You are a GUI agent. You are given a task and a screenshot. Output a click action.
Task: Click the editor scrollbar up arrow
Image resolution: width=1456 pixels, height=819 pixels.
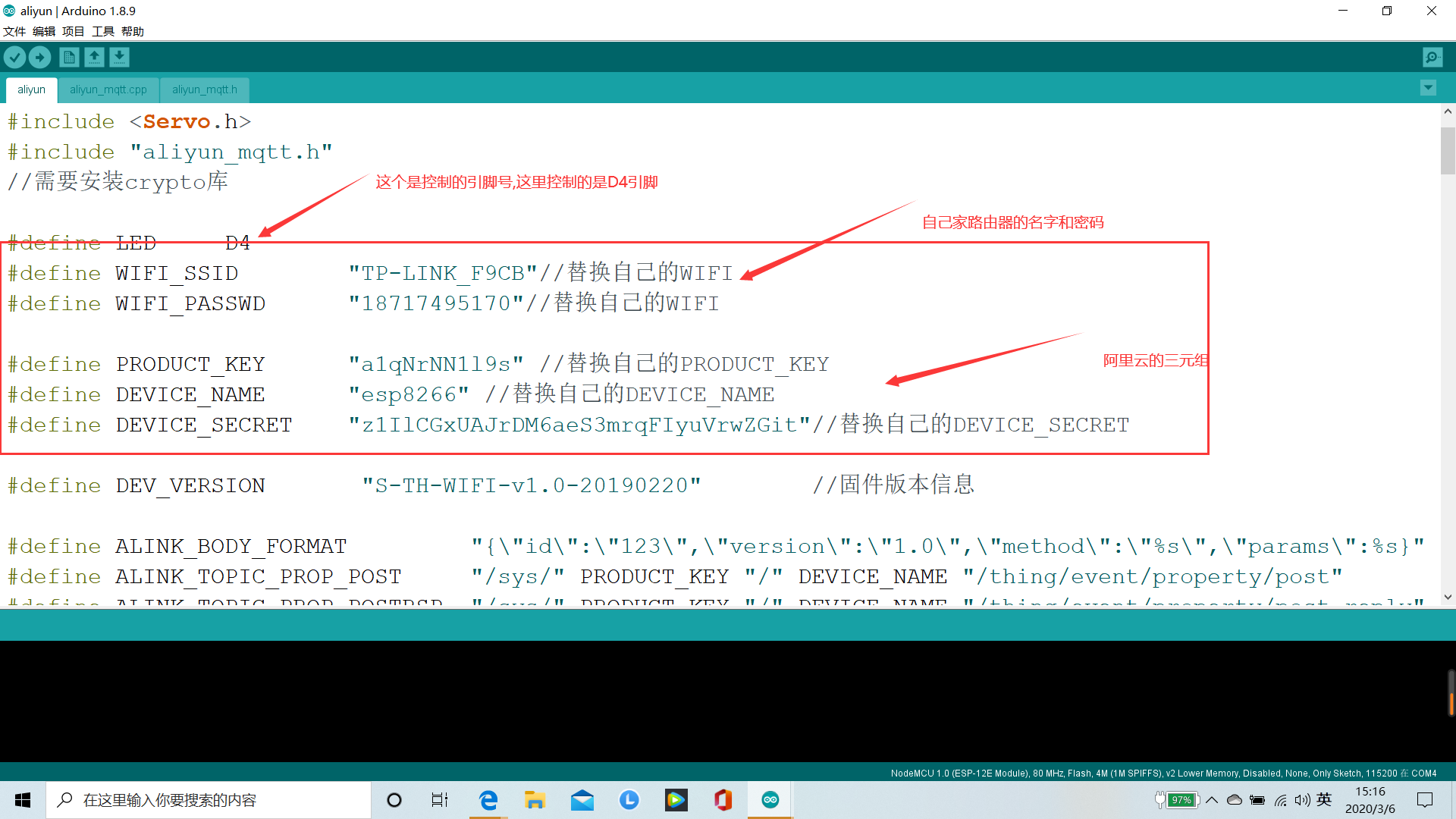point(1448,111)
